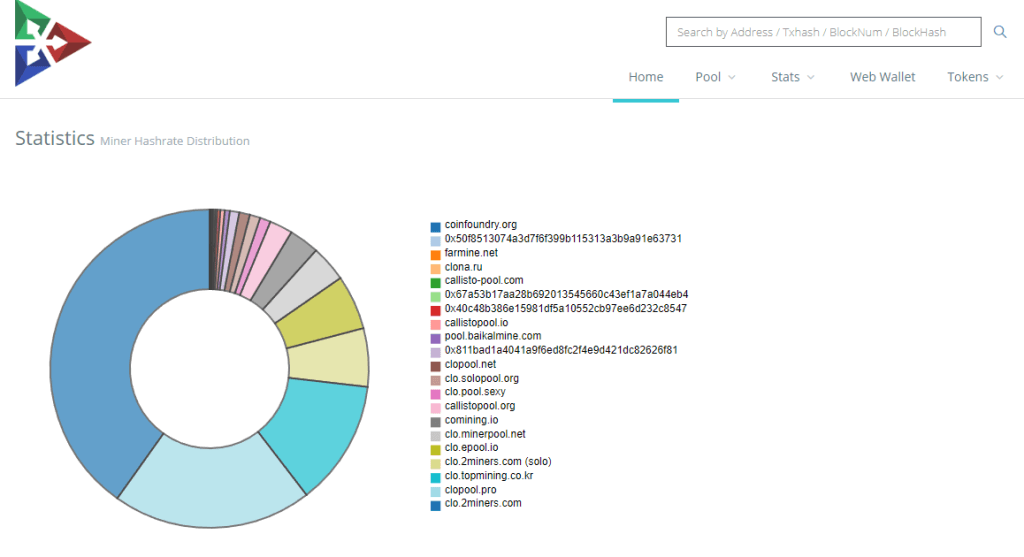The image size is (1024, 557).
Task: Click the brown clopool.net legend square
Action: [436, 366]
